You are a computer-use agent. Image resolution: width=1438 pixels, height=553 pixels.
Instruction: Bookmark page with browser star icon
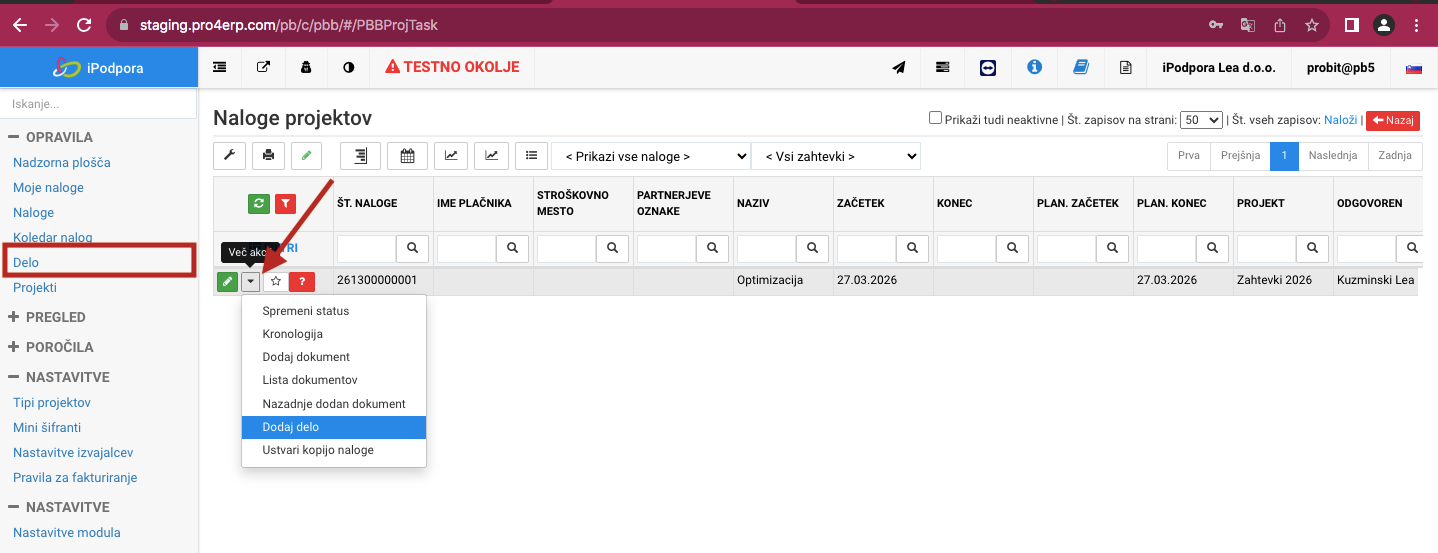(1312, 25)
